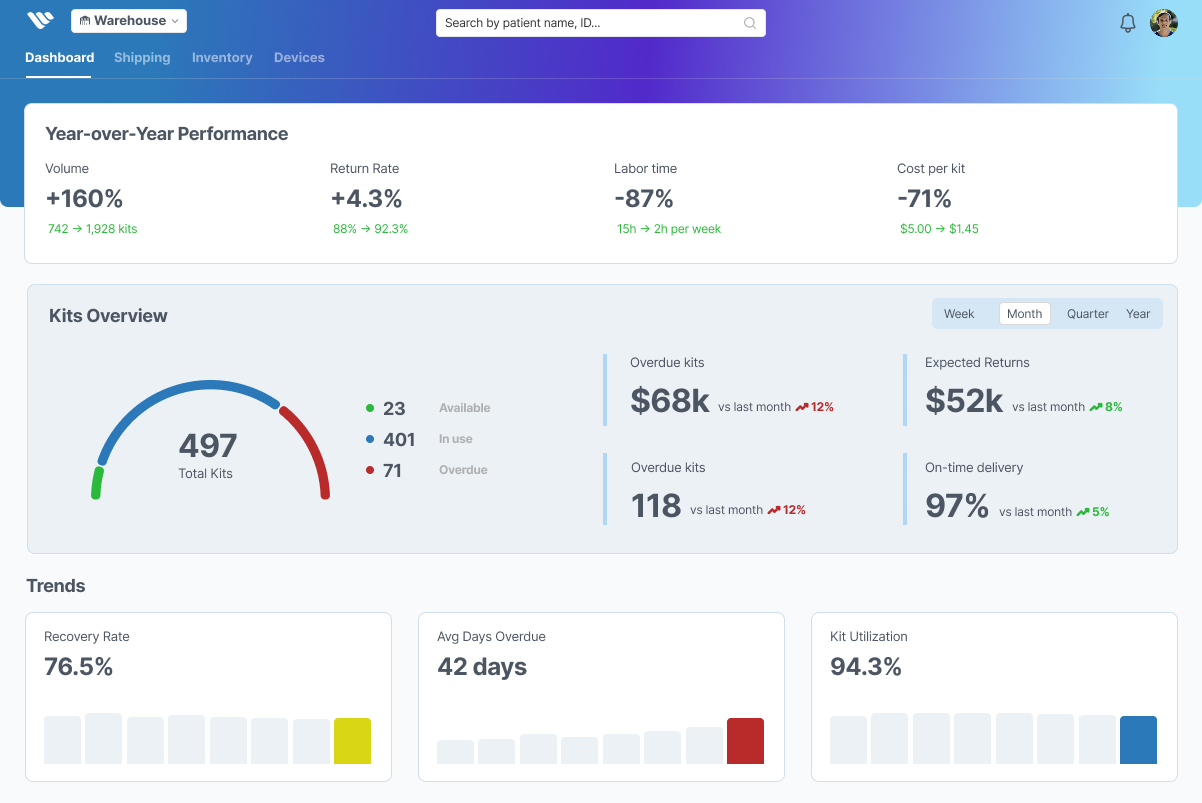Open your profile avatar menu
The width and height of the screenshot is (1202, 803).
click(x=1164, y=22)
